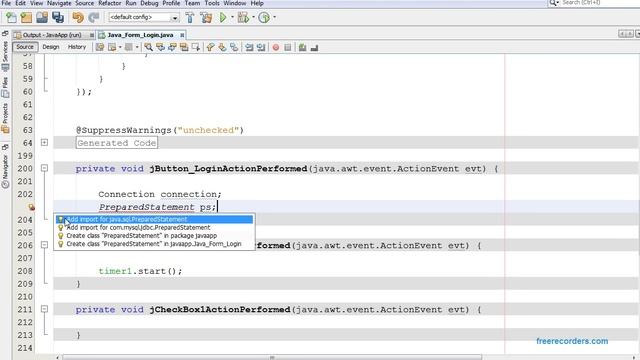Open Run Project dropdown arrow
The width and height of the screenshot is (640, 360).
coord(232,18)
